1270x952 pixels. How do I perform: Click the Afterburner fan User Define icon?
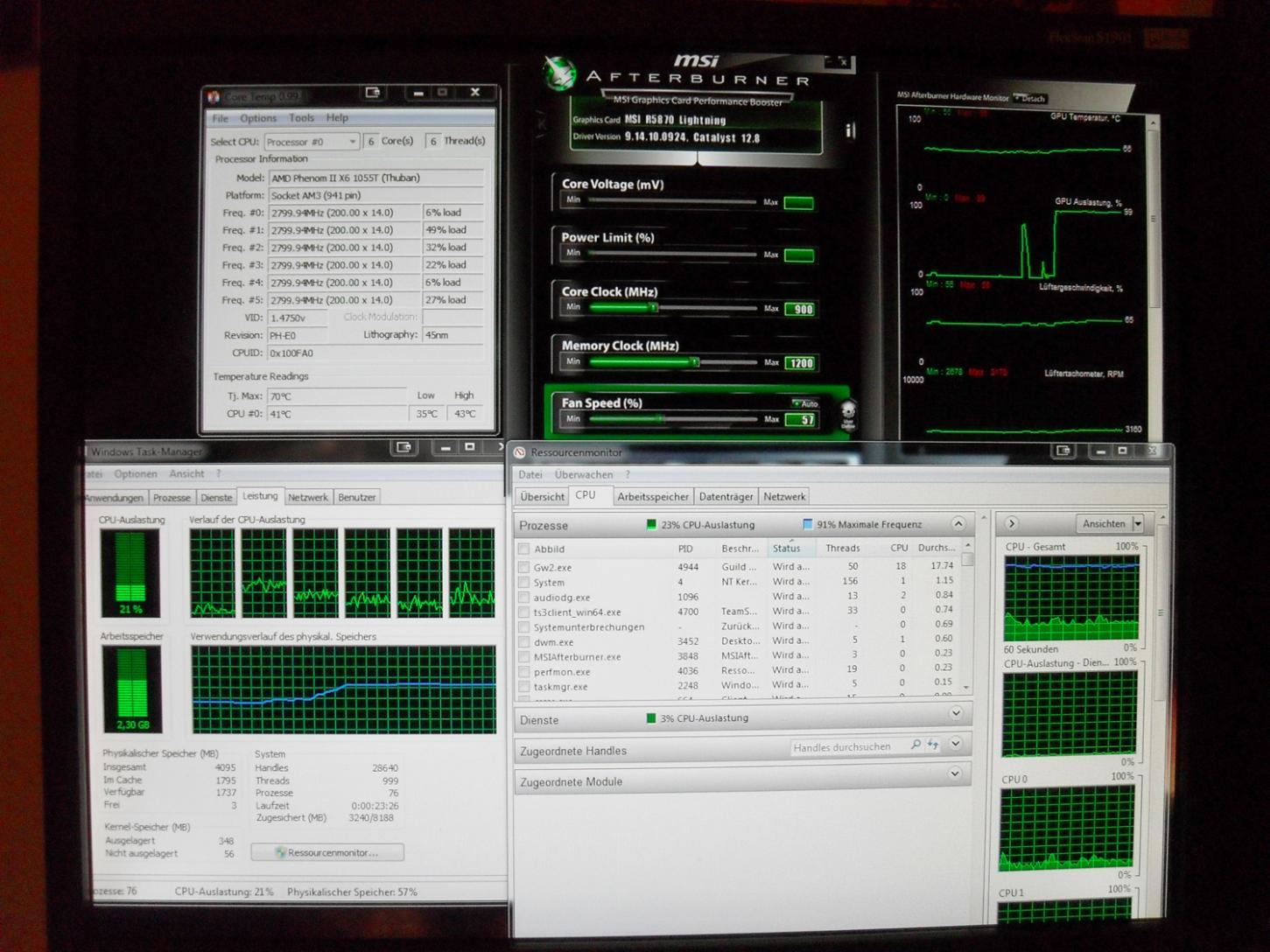[x=847, y=415]
